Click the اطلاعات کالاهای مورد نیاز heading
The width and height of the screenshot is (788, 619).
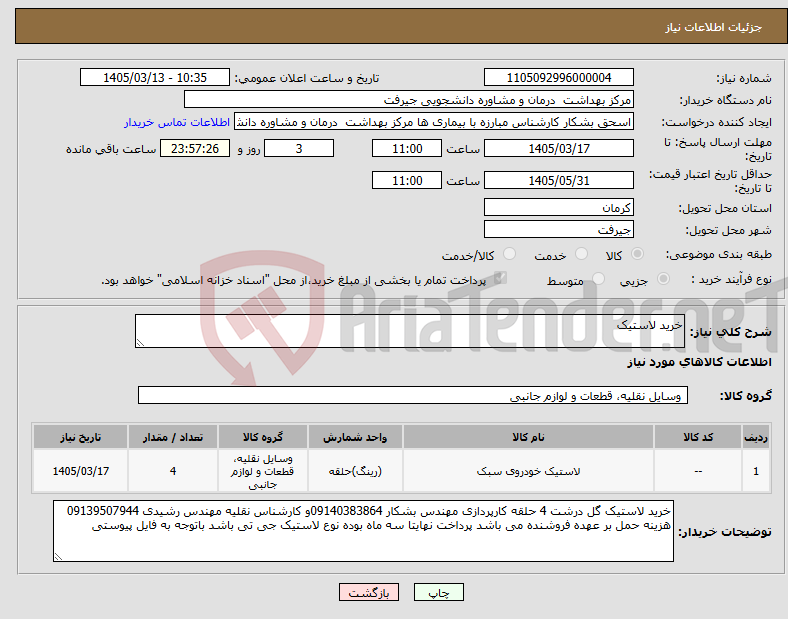tap(699, 362)
